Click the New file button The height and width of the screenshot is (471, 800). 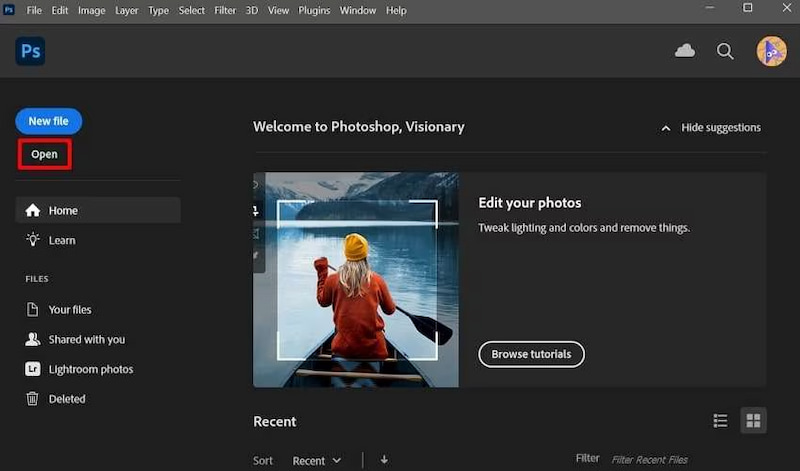pyautogui.click(x=48, y=121)
